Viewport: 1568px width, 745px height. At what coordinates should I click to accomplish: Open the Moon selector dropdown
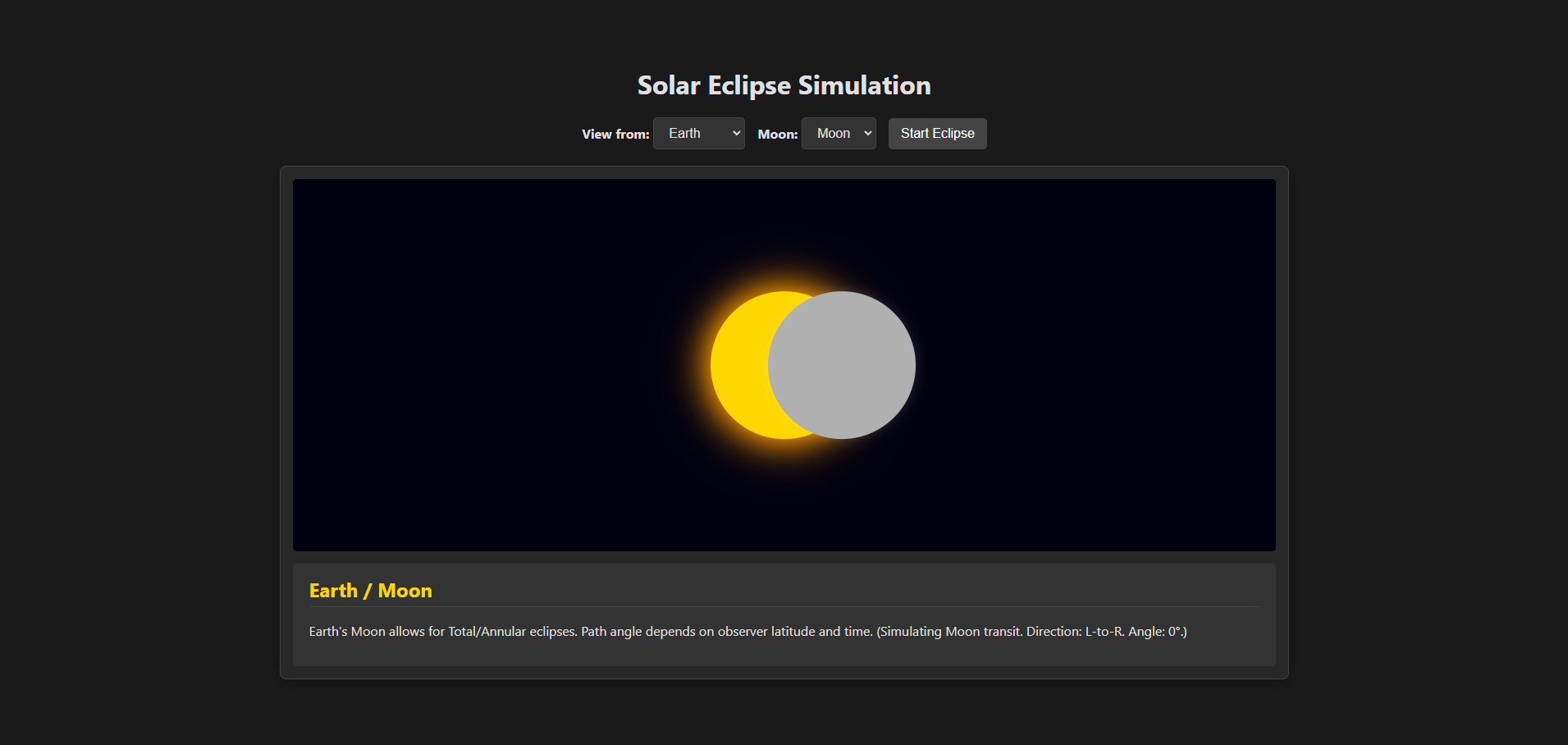coord(838,133)
